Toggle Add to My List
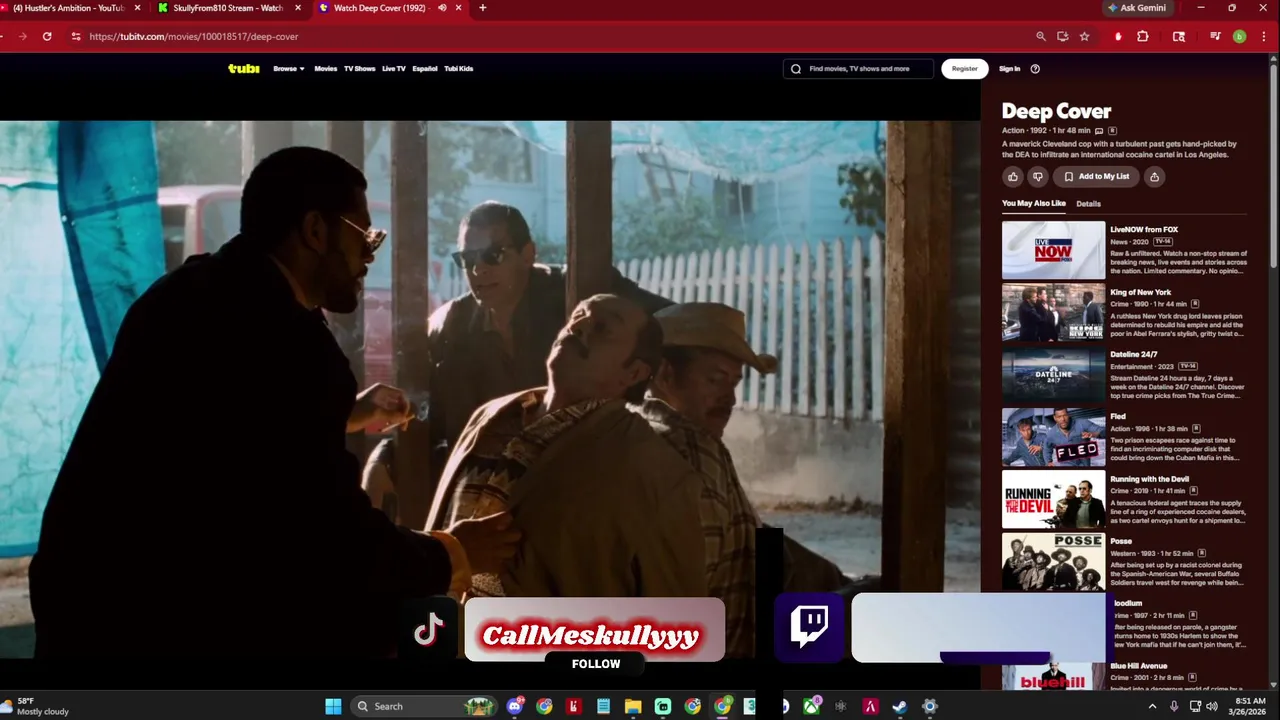The image size is (1280, 720). tap(1096, 177)
